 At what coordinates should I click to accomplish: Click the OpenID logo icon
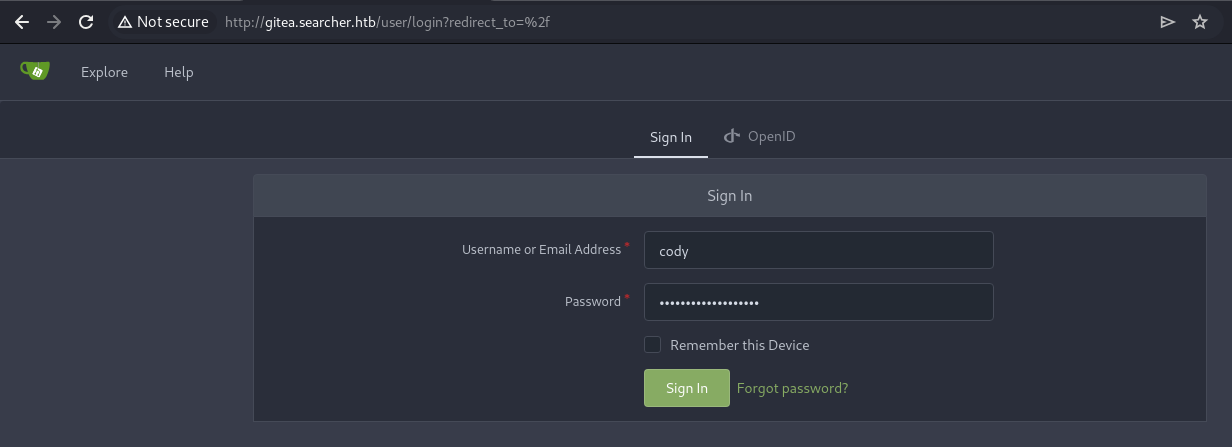(x=732, y=136)
